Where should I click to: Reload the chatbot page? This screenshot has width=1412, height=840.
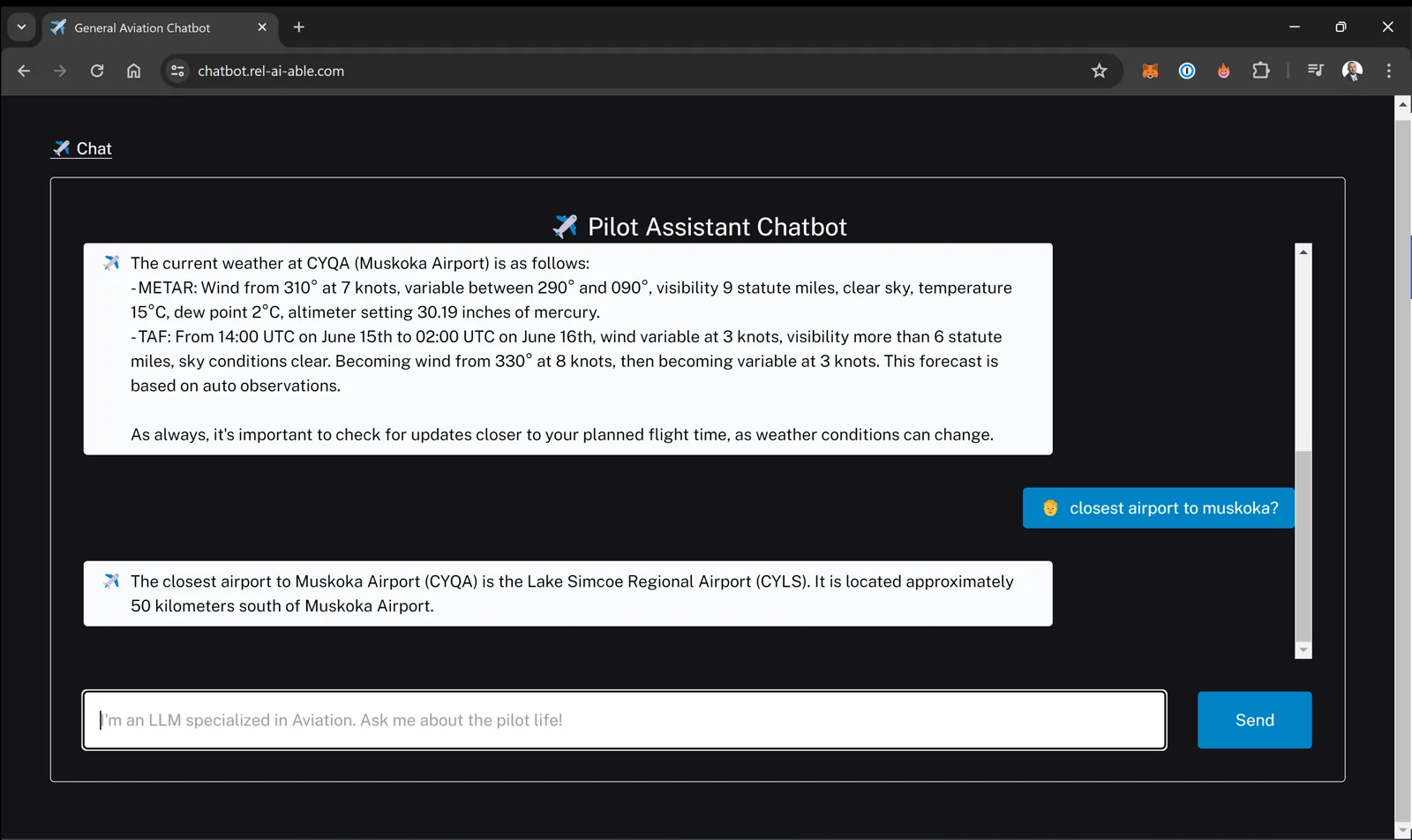pos(97,71)
